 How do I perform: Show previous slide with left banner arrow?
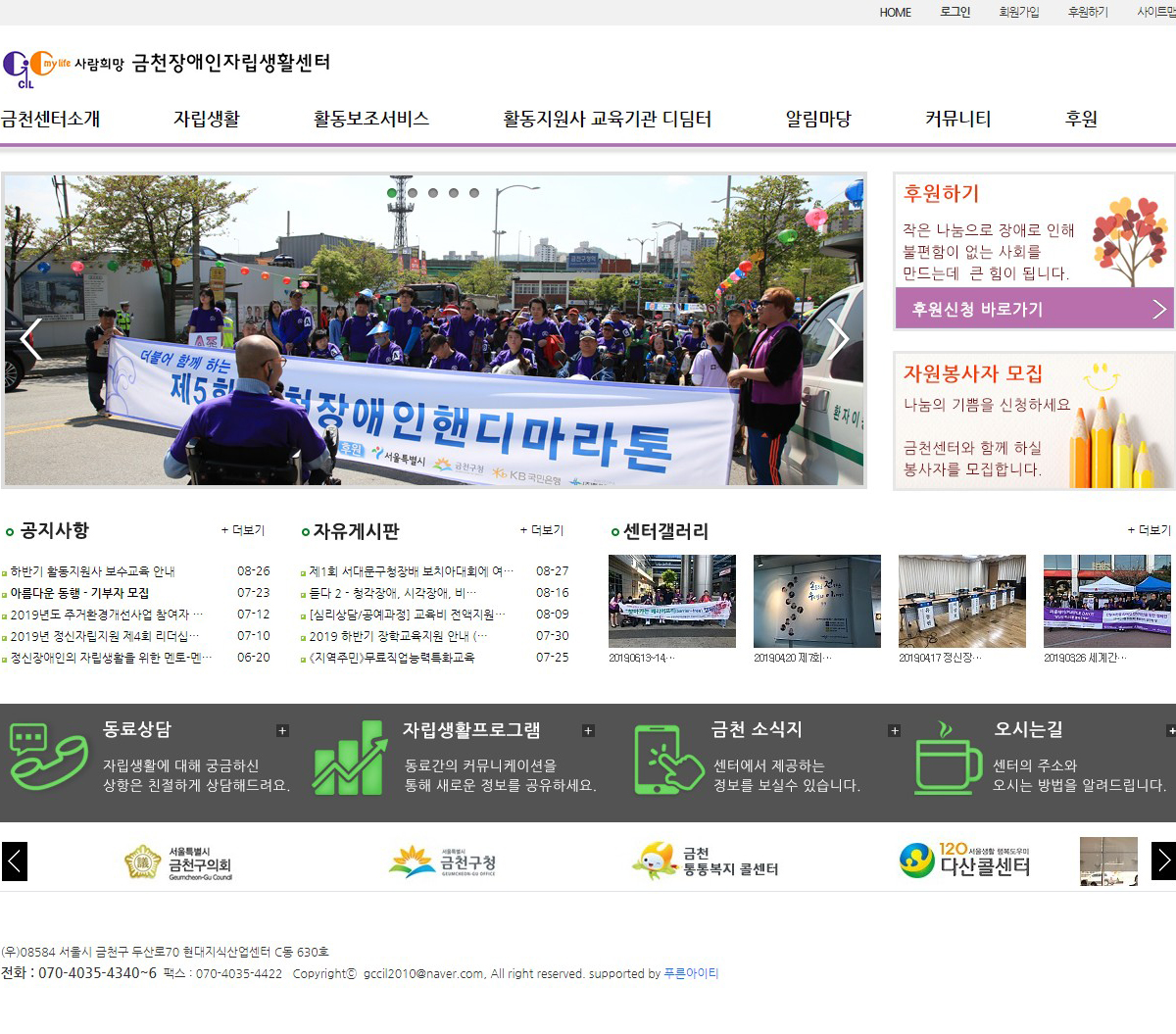pos(30,339)
